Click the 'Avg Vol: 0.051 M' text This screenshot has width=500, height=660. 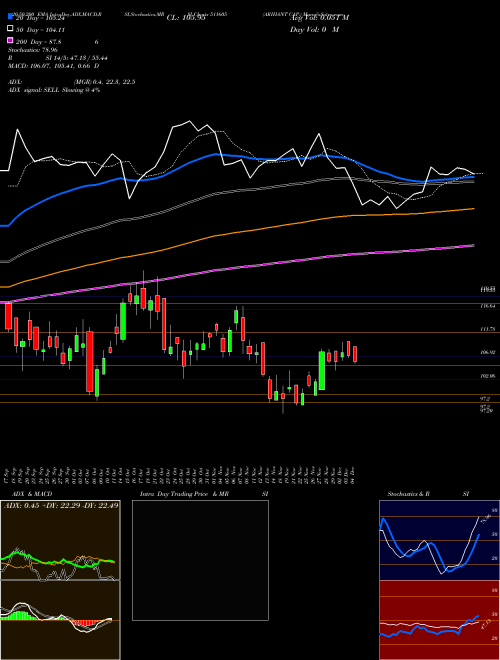pyautogui.click(x=319, y=18)
